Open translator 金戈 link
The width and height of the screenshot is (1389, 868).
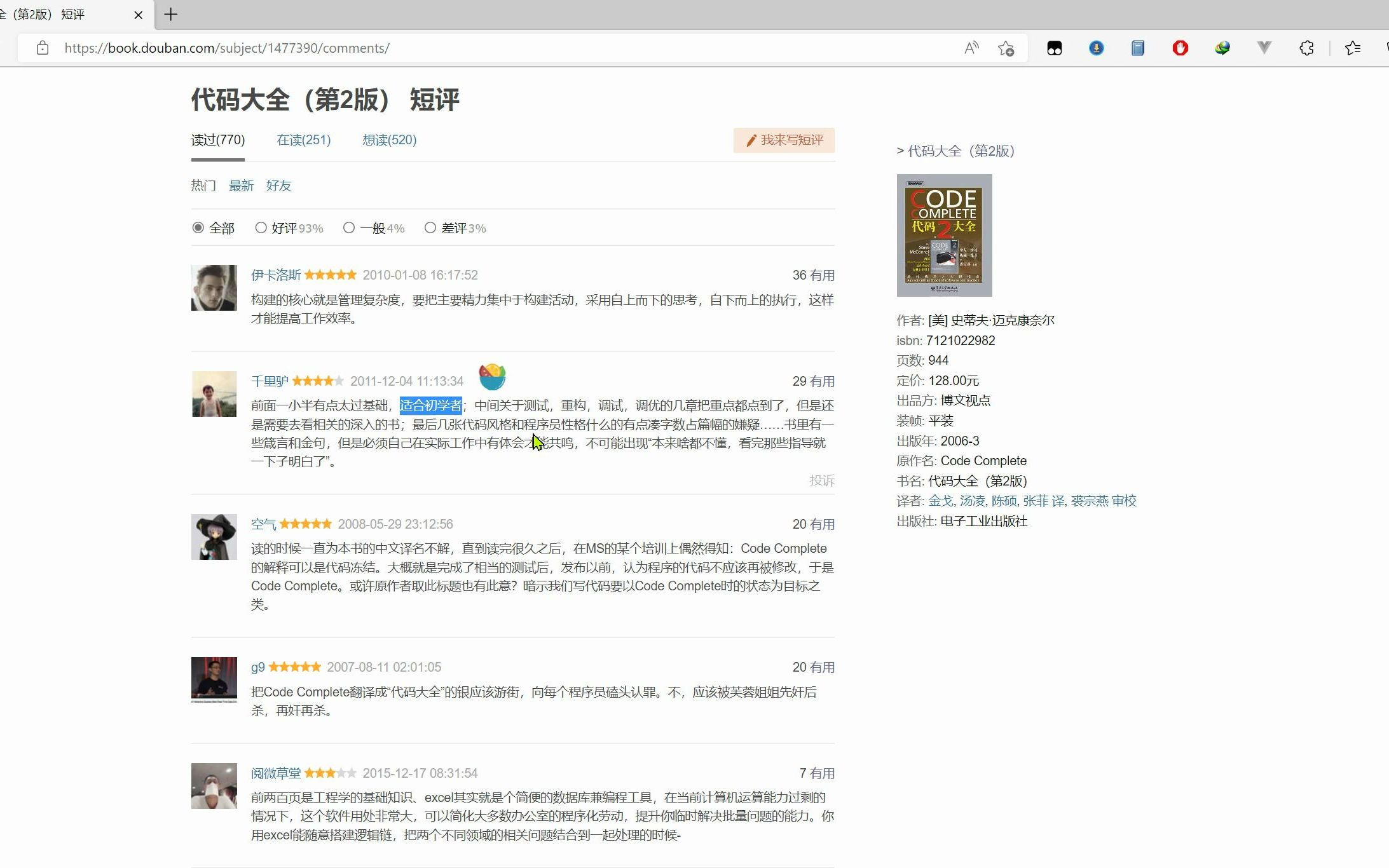tap(941, 501)
